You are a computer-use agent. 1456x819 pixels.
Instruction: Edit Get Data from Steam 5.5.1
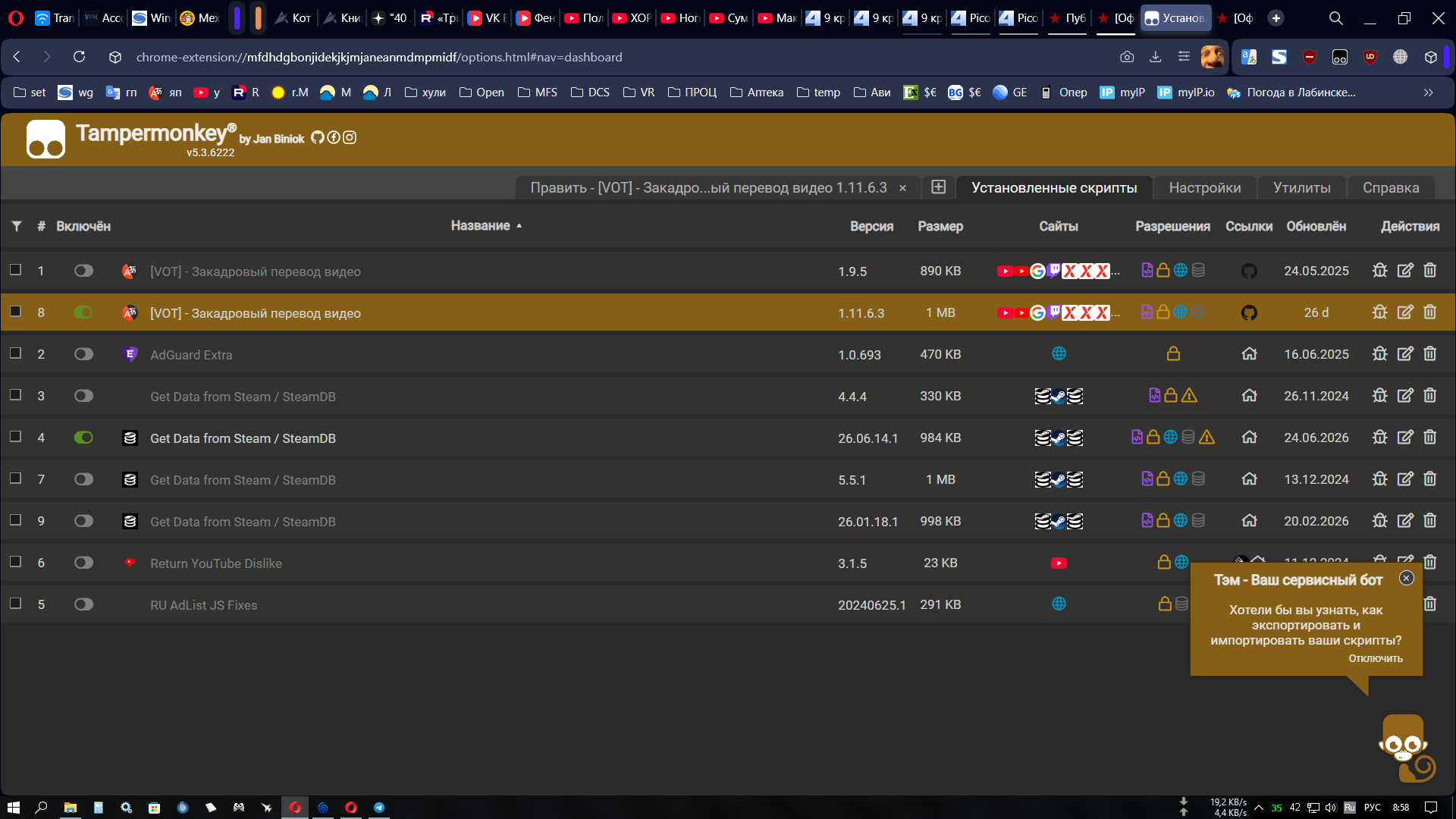click(1405, 479)
